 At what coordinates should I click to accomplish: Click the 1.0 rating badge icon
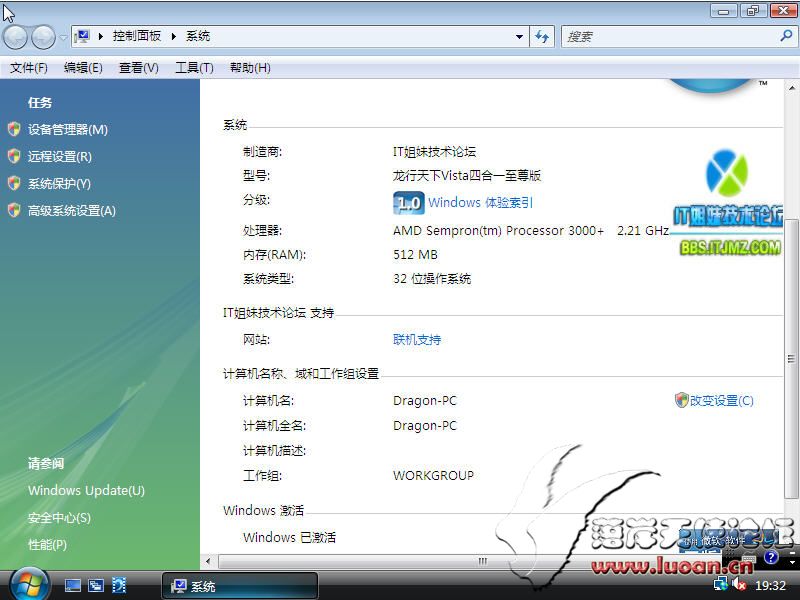click(409, 203)
